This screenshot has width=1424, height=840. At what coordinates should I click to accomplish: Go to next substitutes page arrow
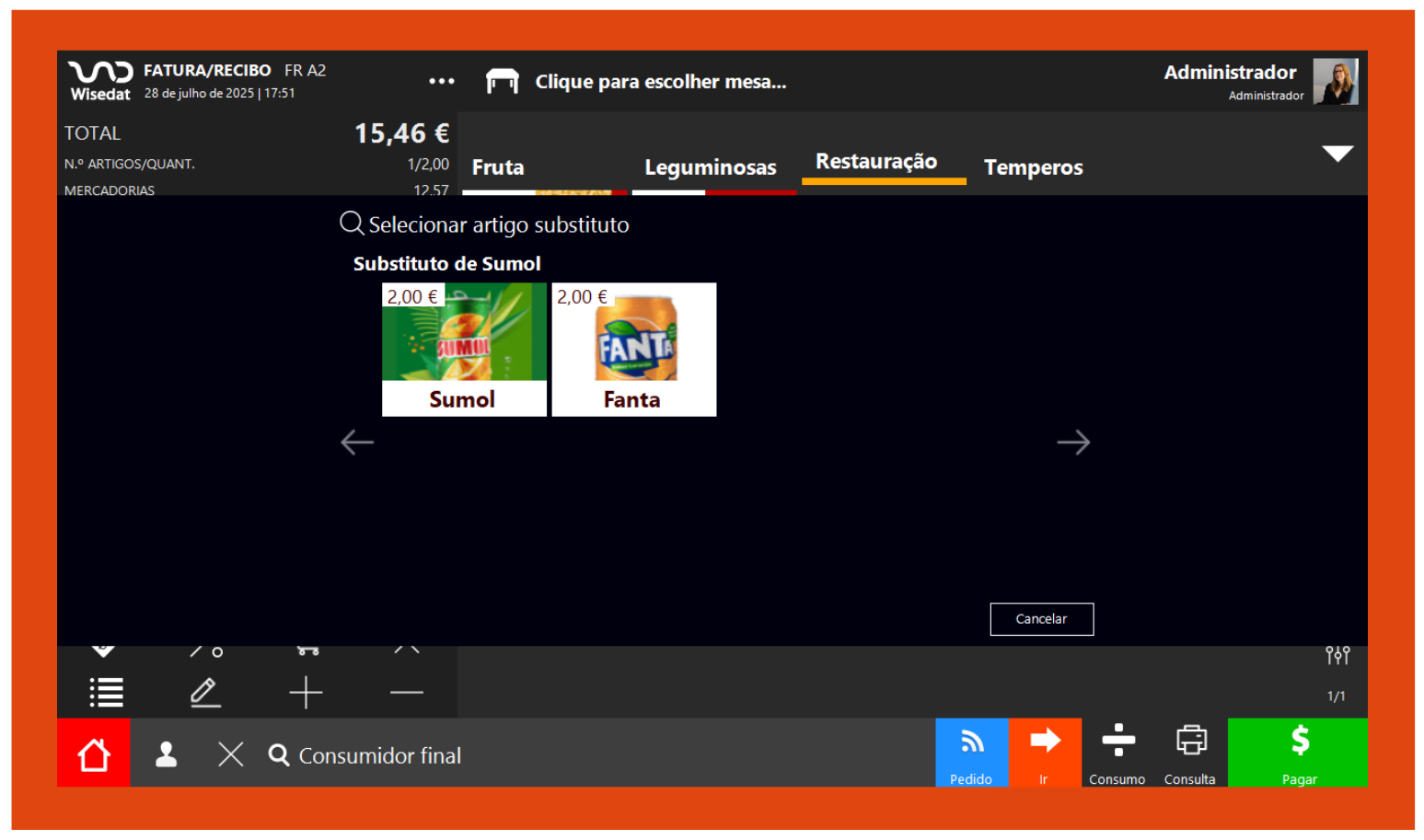(x=1072, y=443)
